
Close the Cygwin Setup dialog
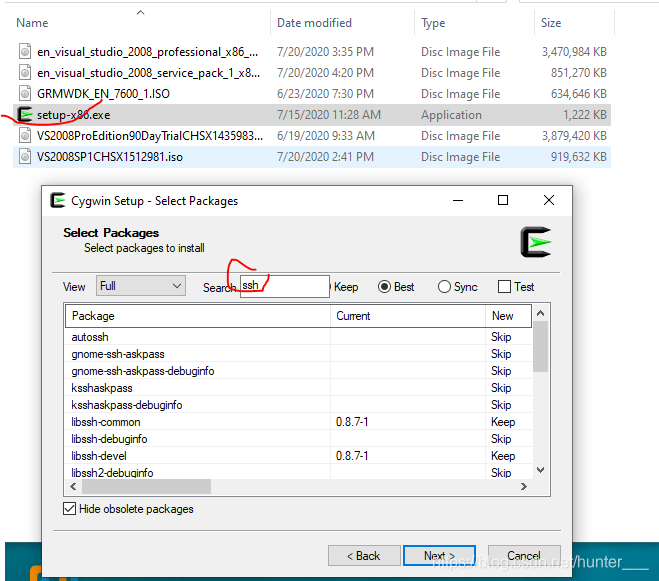[x=548, y=200]
